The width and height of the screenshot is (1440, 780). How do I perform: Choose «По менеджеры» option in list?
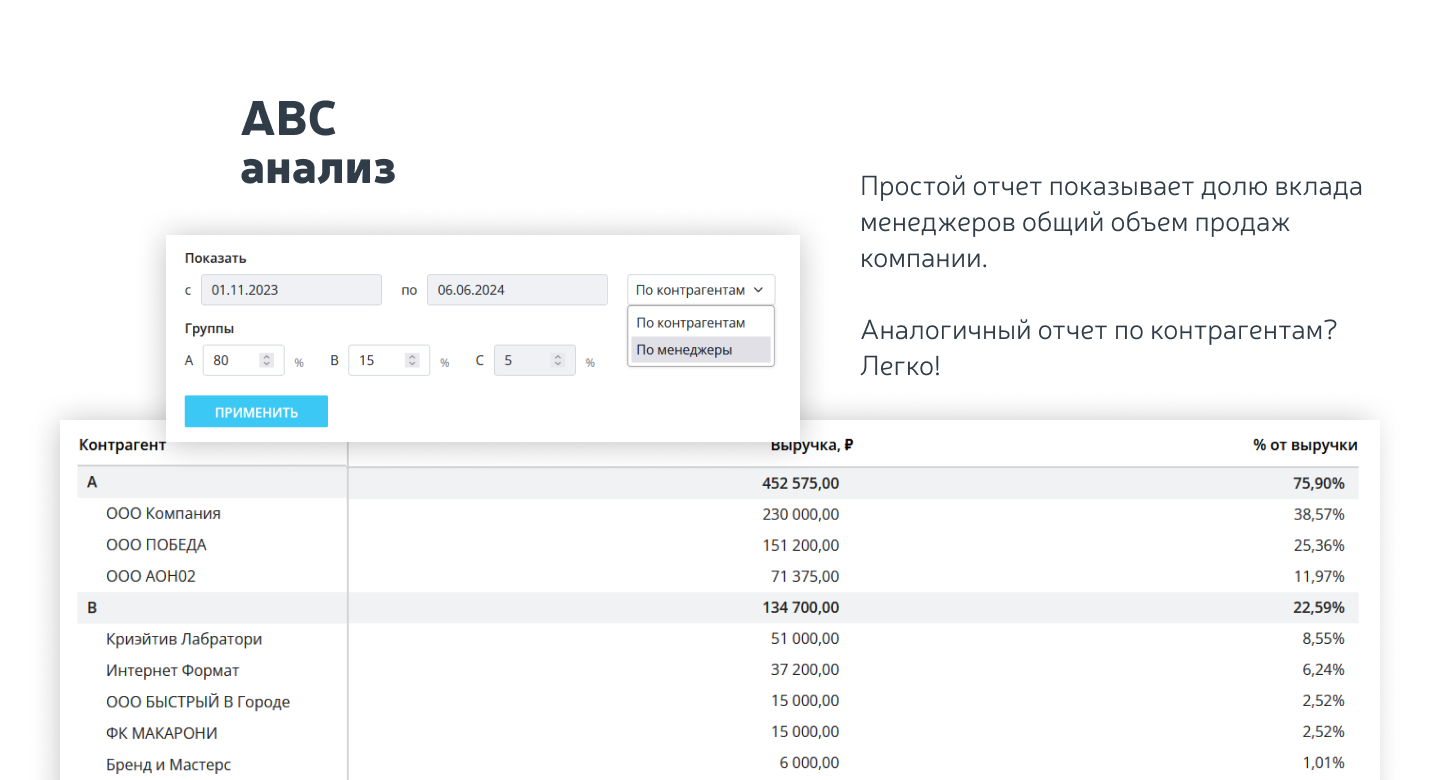click(x=700, y=350)
